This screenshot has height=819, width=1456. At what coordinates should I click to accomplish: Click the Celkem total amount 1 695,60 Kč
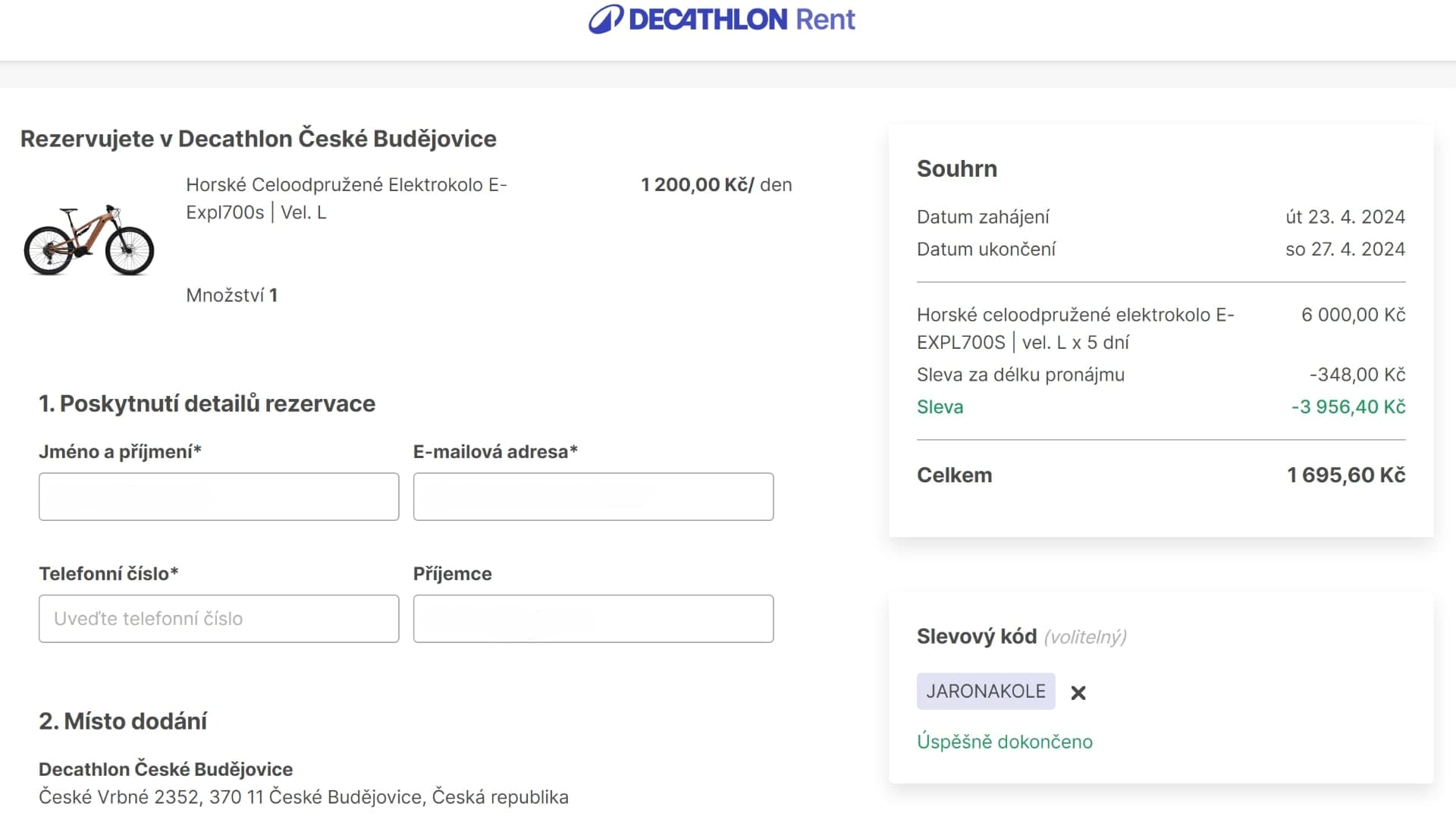tap(1345, 475)
